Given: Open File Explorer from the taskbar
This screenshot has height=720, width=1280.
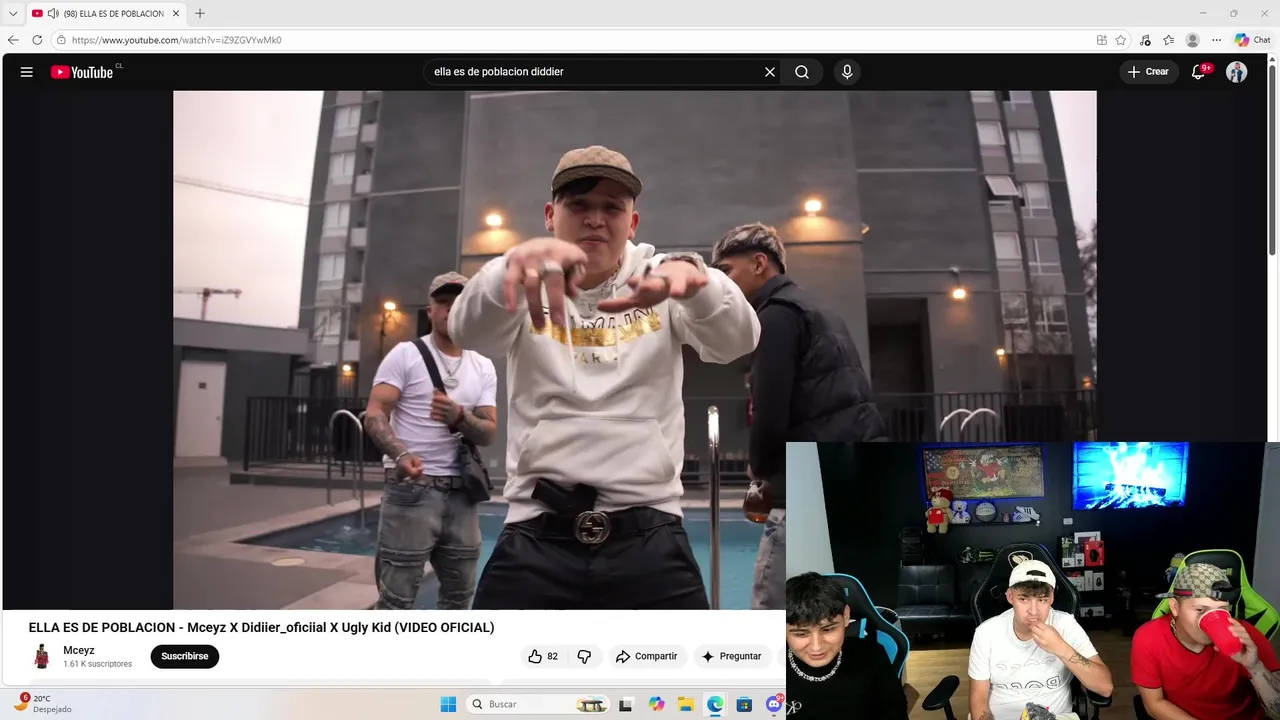Looking at the screenshot, I should pyautogui.click(x=686, y=704).
